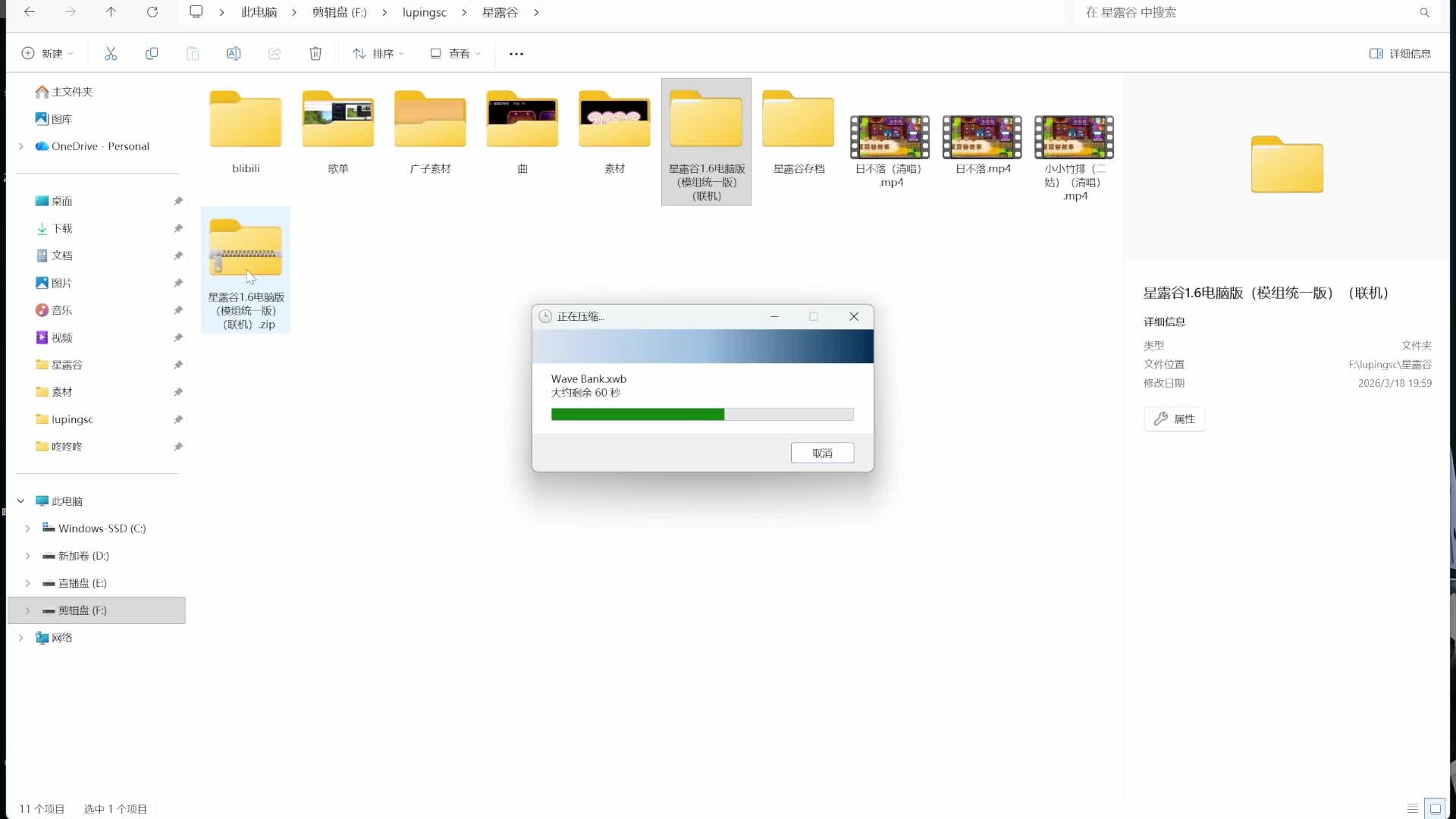
Task: Click the Copy icon in toolbar
Action: pos(152,53)
